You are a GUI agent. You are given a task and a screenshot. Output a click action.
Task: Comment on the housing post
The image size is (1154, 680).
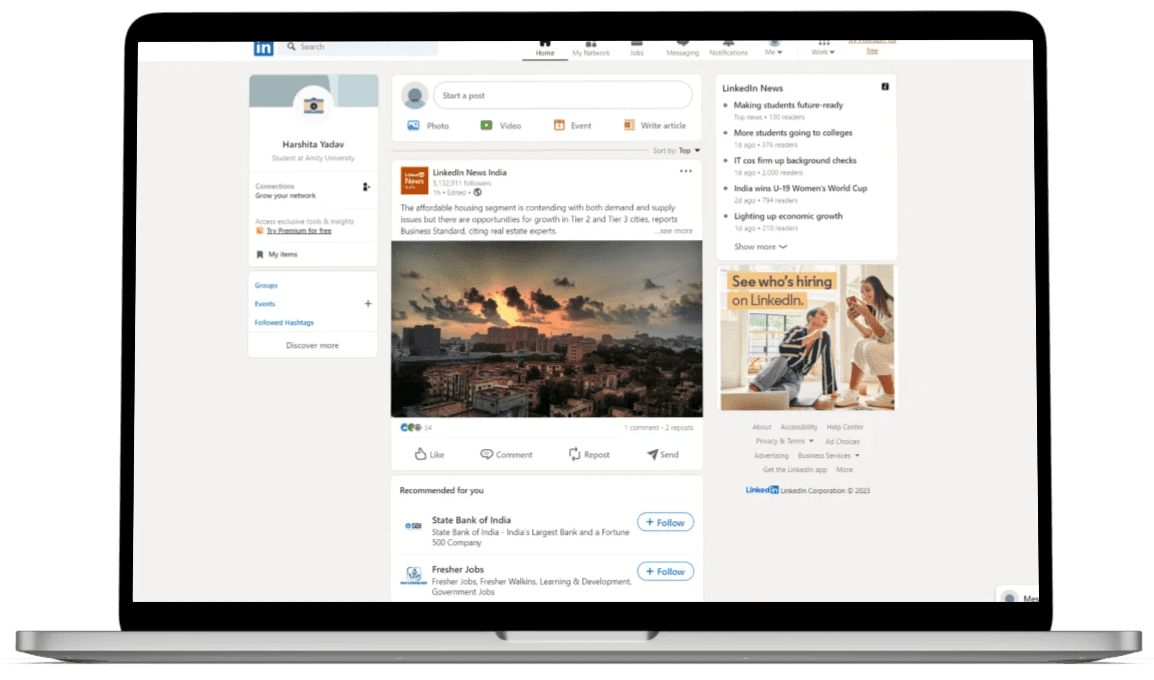pos(506,455)
